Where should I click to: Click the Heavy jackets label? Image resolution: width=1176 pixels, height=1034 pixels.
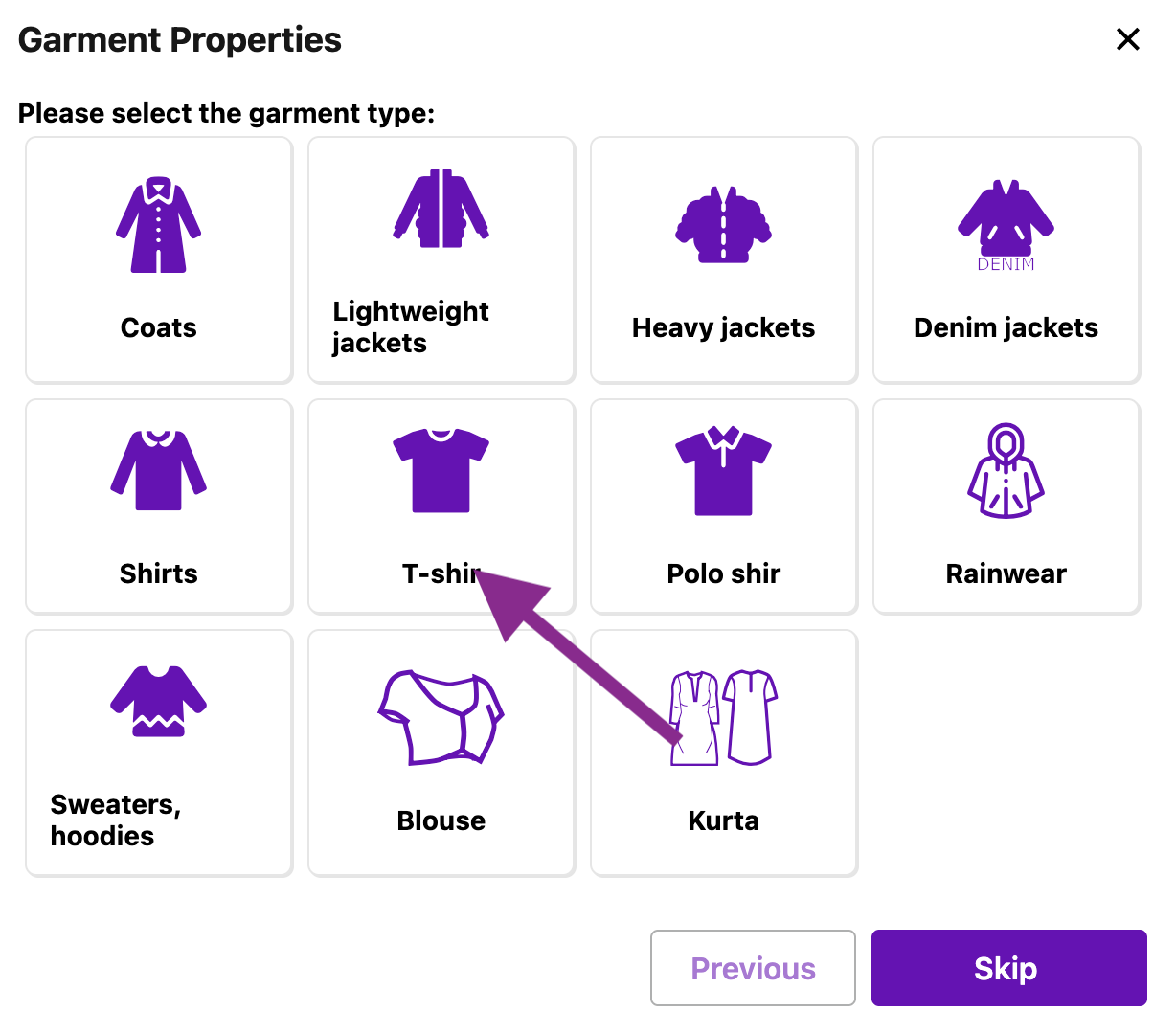724,327
